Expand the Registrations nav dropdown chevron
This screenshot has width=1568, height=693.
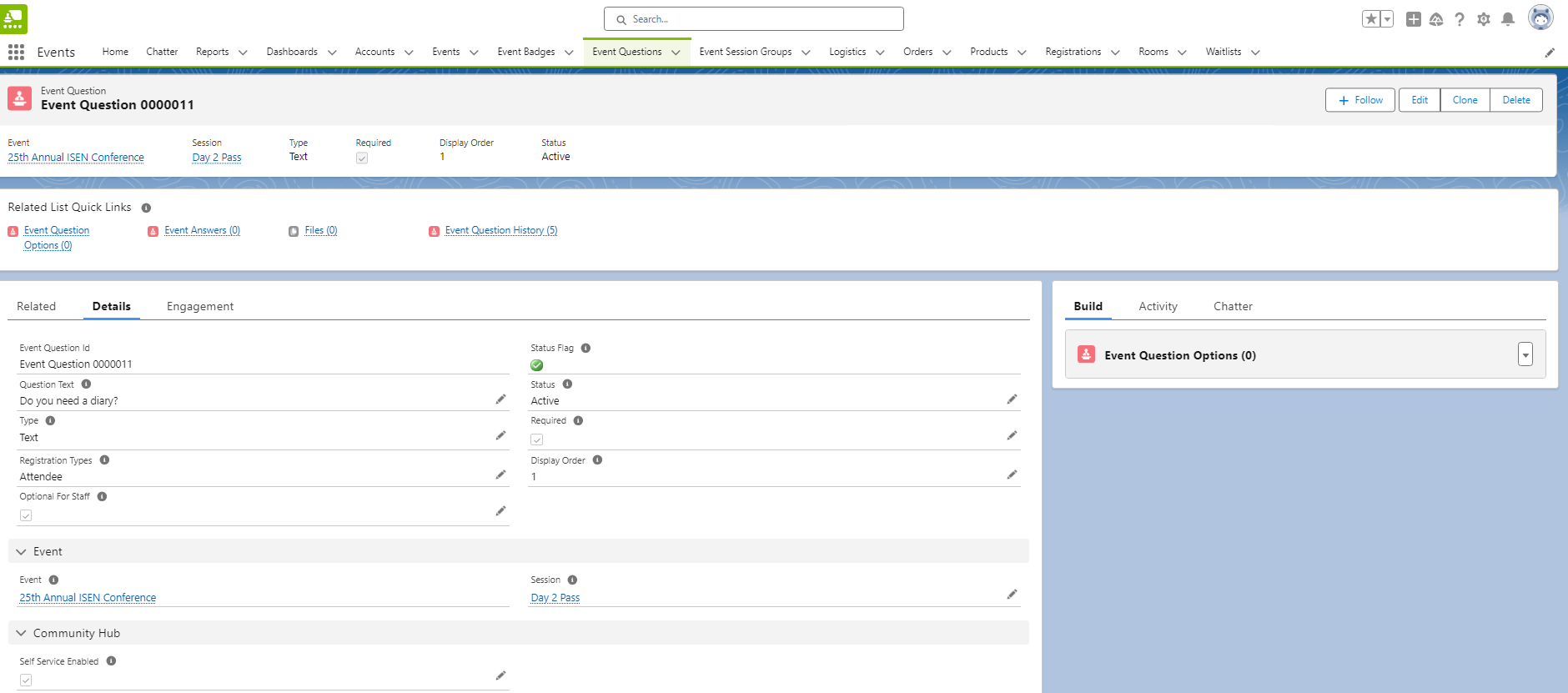(1115, 53)
